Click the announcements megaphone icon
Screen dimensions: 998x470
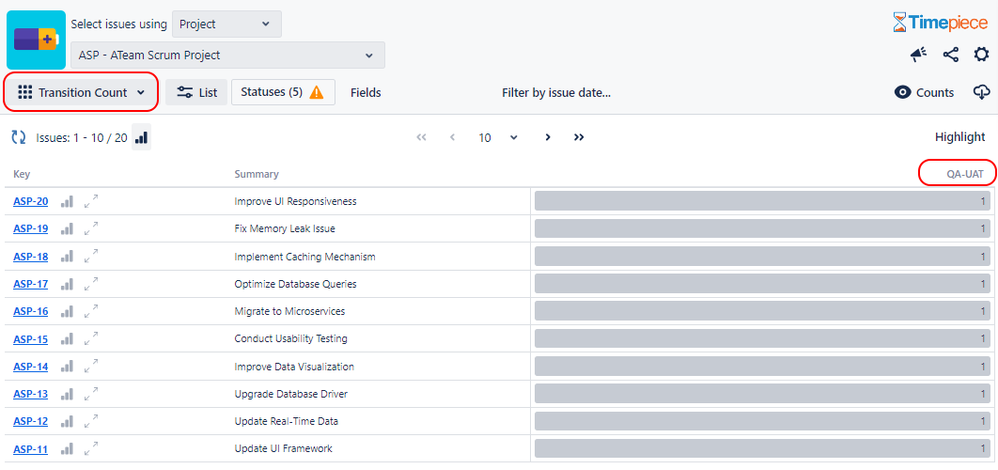(918, 55)
